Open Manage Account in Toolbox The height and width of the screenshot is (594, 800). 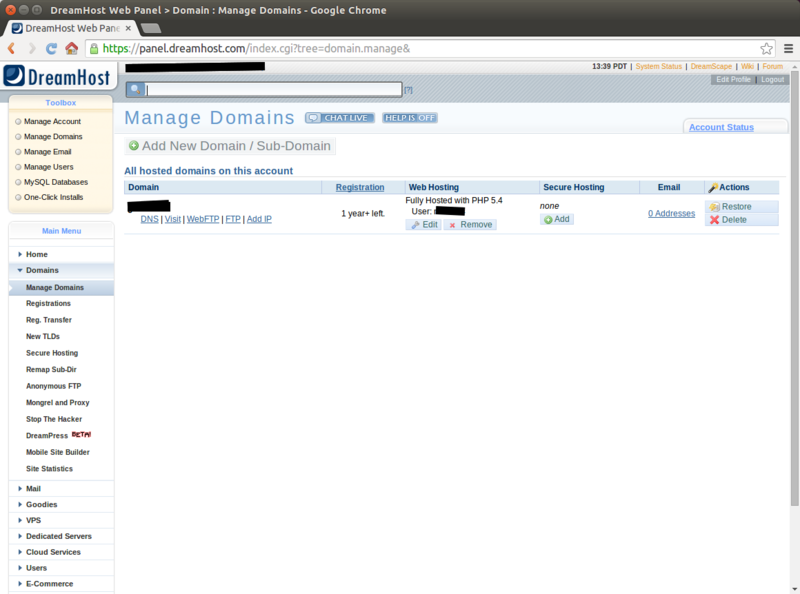52,121
